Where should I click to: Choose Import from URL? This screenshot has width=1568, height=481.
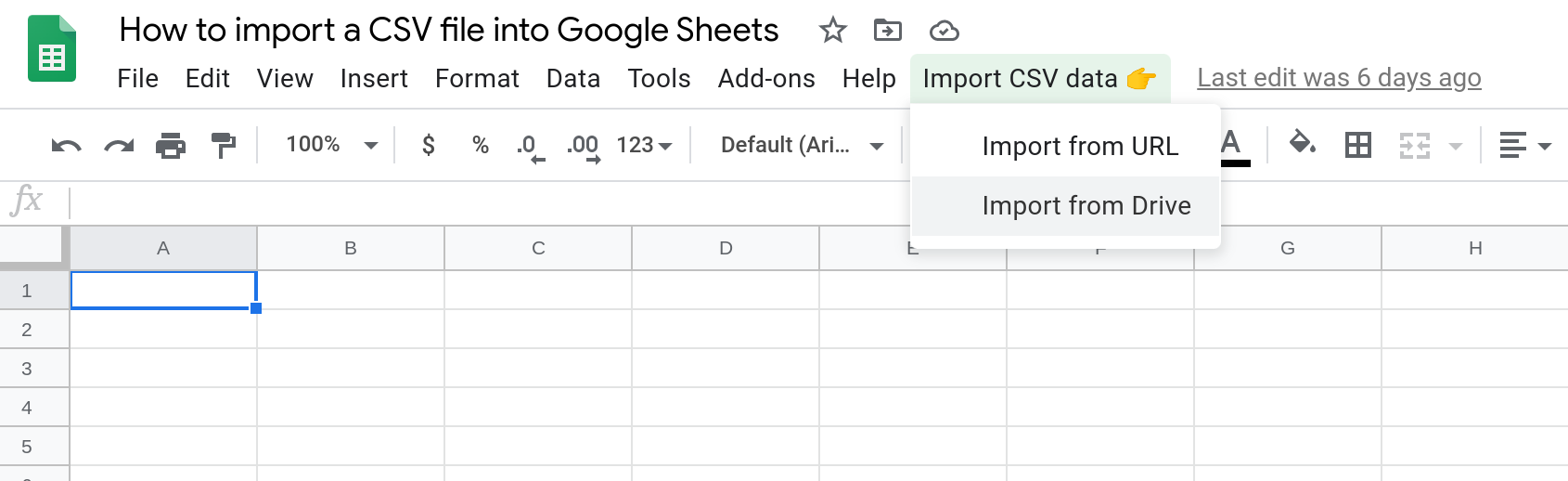(1065, 147)
